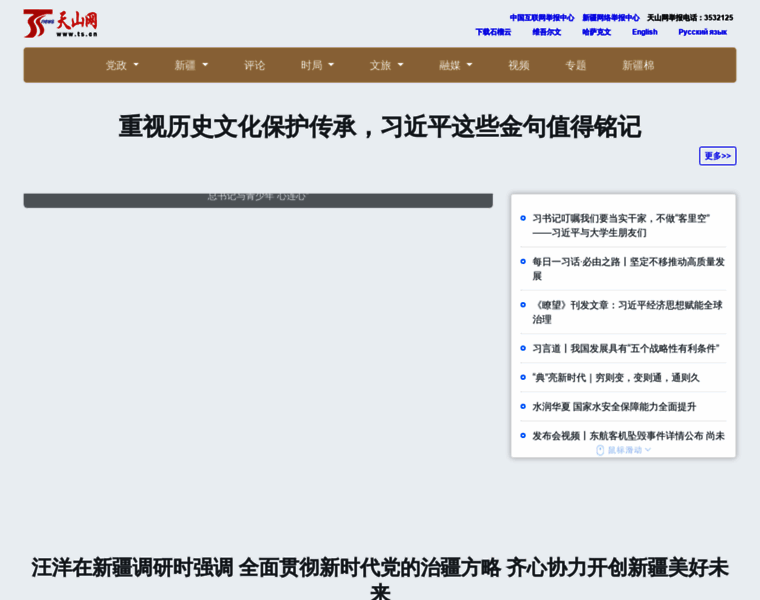Click the 天山网 logo
Screen dimensions: 760x600
tap(60, 23)
